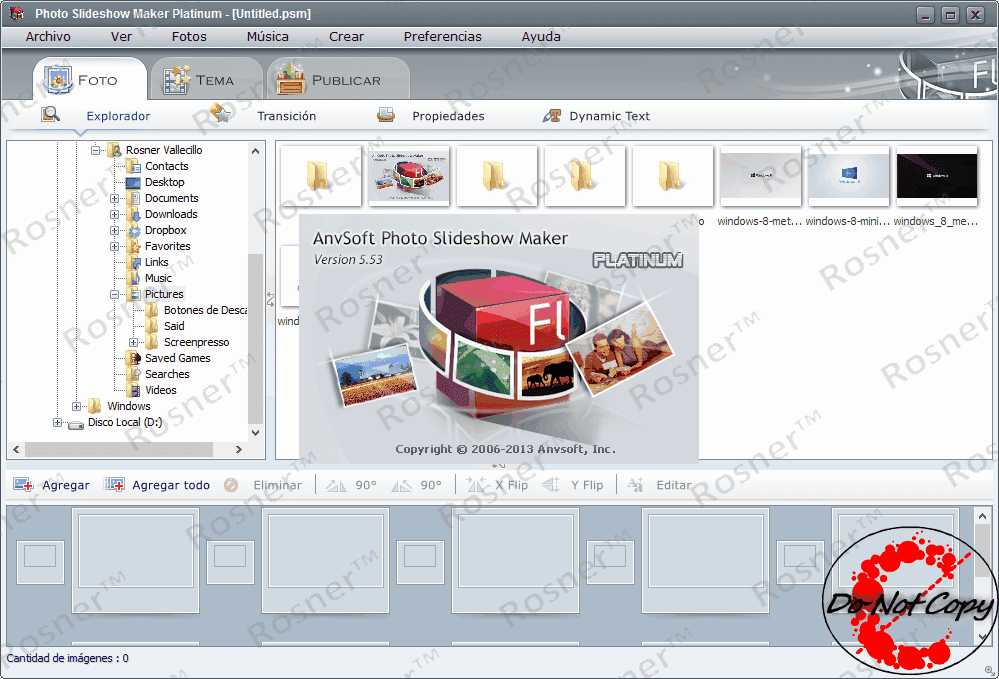Select the Videos folder

tap(161, 390)
